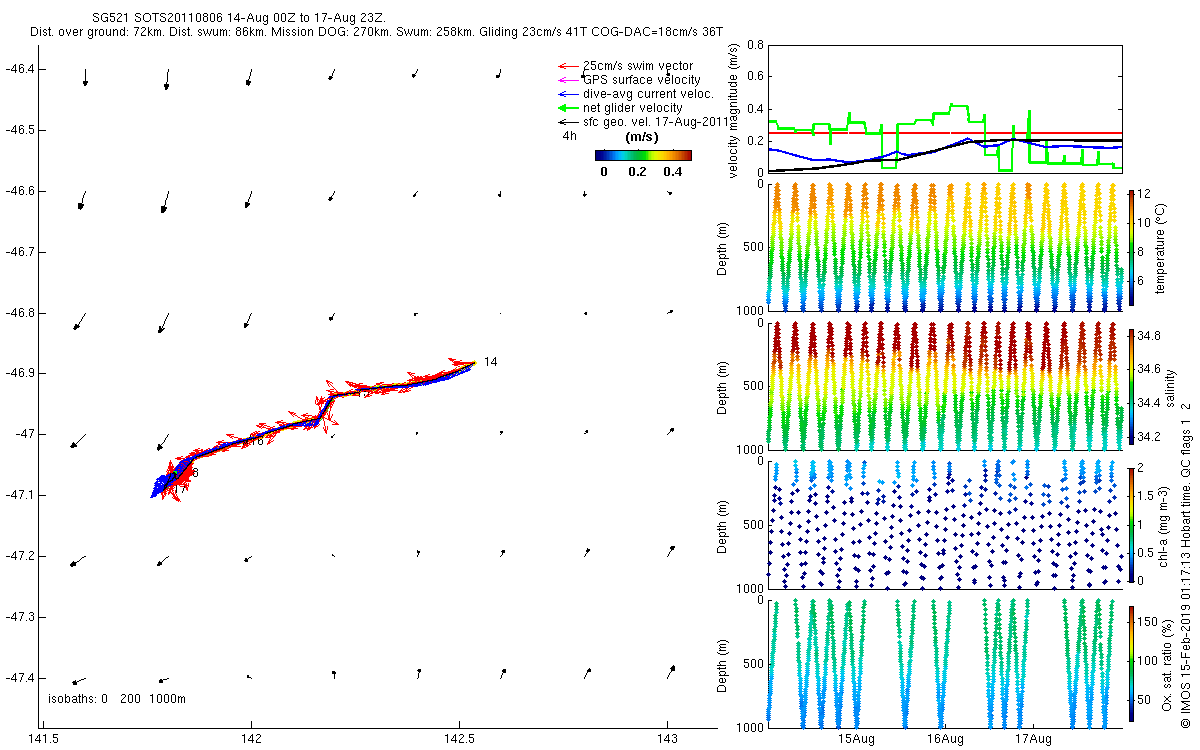Click longitude tick '143' on the map axis
Image resolution: width=1200 pixels, height=750 pixels.
[x=667, y=739]
